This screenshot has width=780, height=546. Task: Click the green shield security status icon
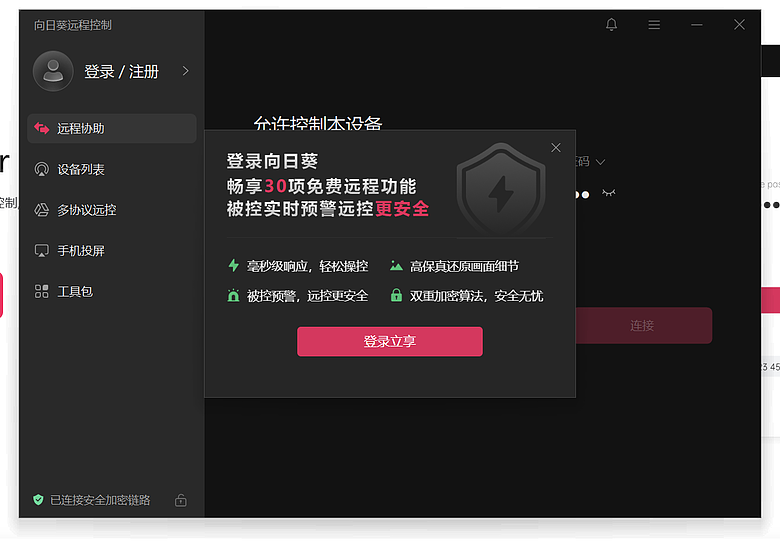coord(38,500)
